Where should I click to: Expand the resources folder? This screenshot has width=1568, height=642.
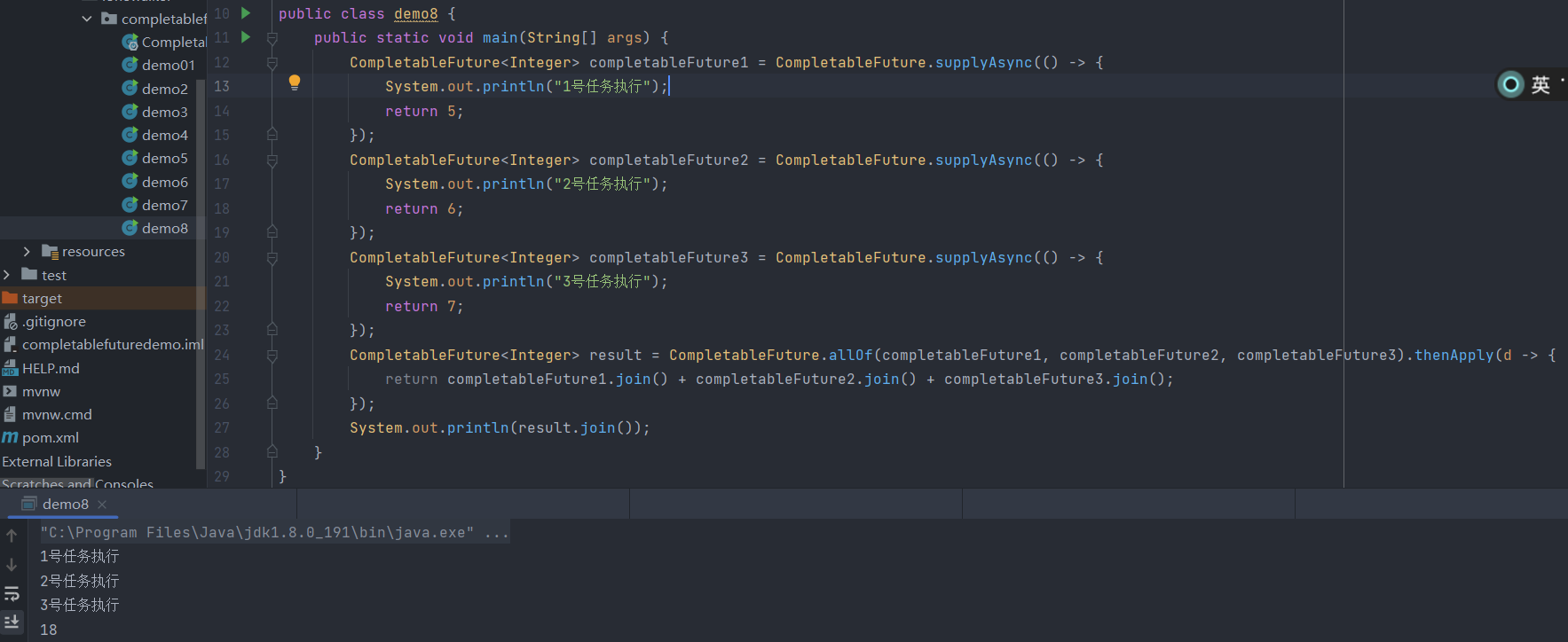[x=27, y=252]
